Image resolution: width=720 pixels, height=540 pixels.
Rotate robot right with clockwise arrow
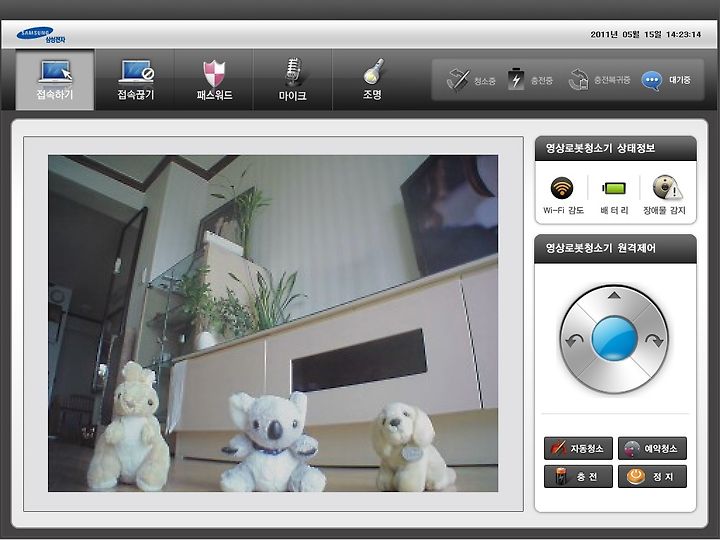tap(654, 340)
